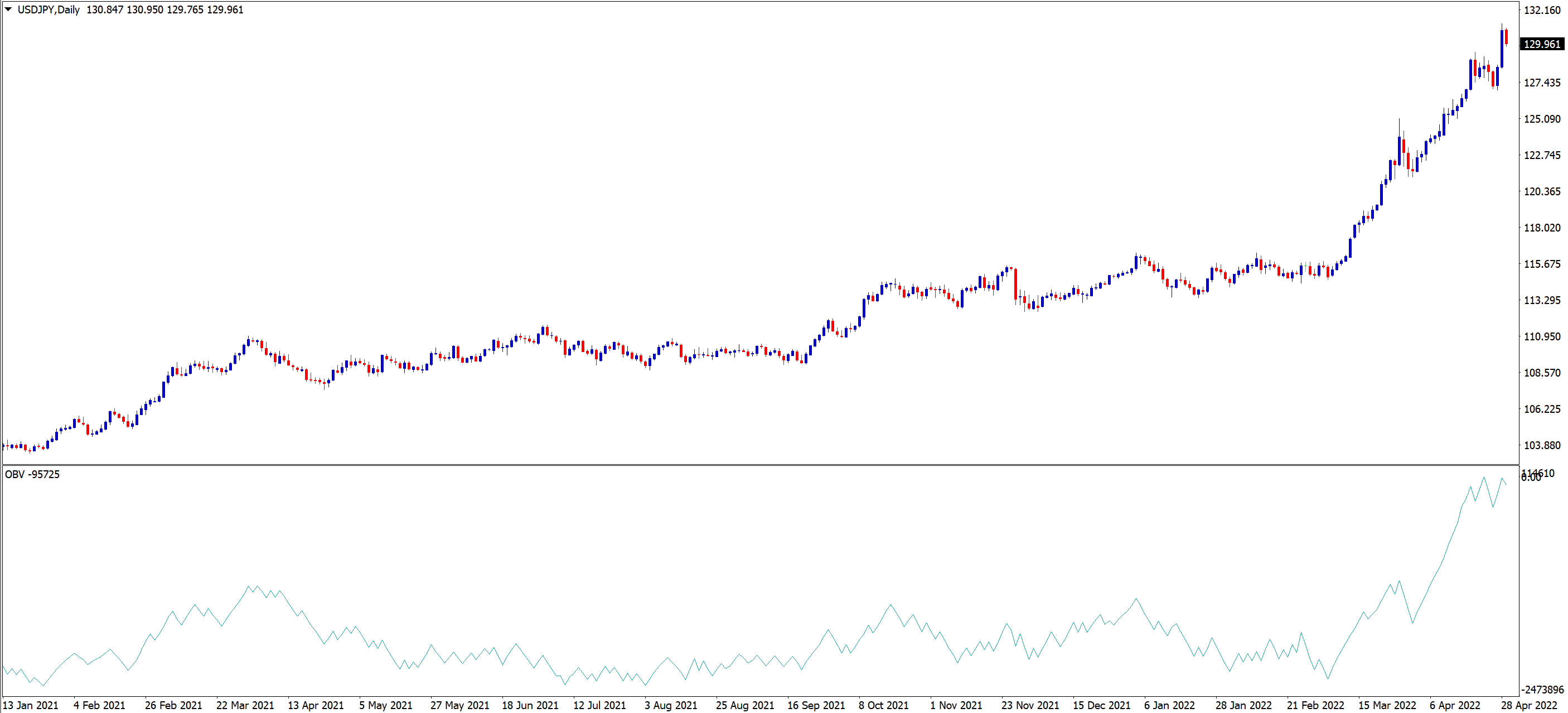The height and width of the screenshot is (713, 1568).
Task: Click the triangle arrow before USDJPY,Daily
Action: pos(8,9)
